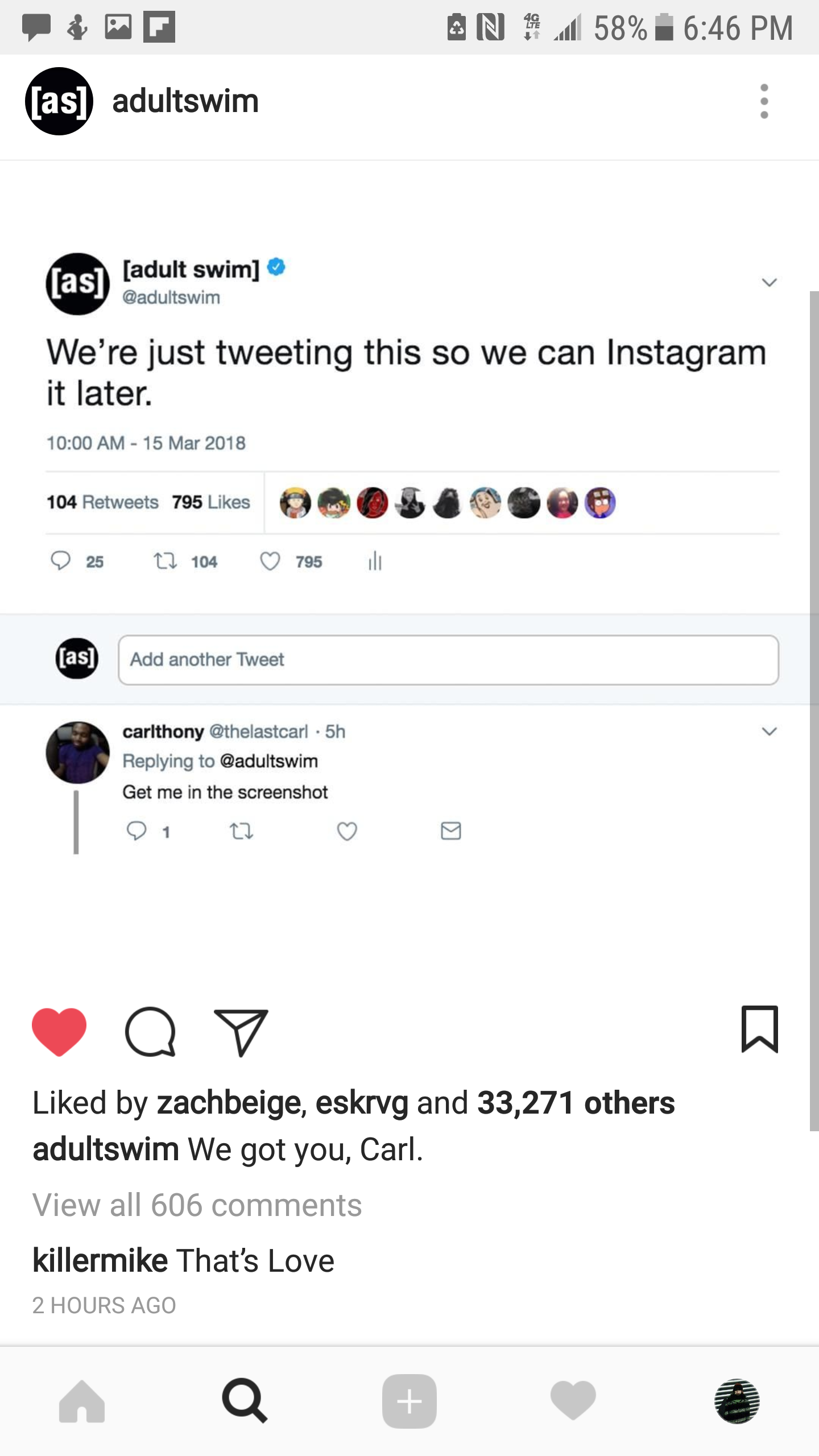Viewport: 819px width, 1456px height.
Task: Expand the adult swim tweet chevron
Action: [769, 283]
